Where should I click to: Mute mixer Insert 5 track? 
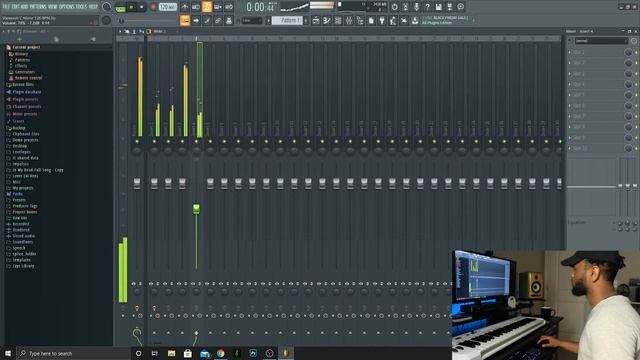(x=210, y=142)
